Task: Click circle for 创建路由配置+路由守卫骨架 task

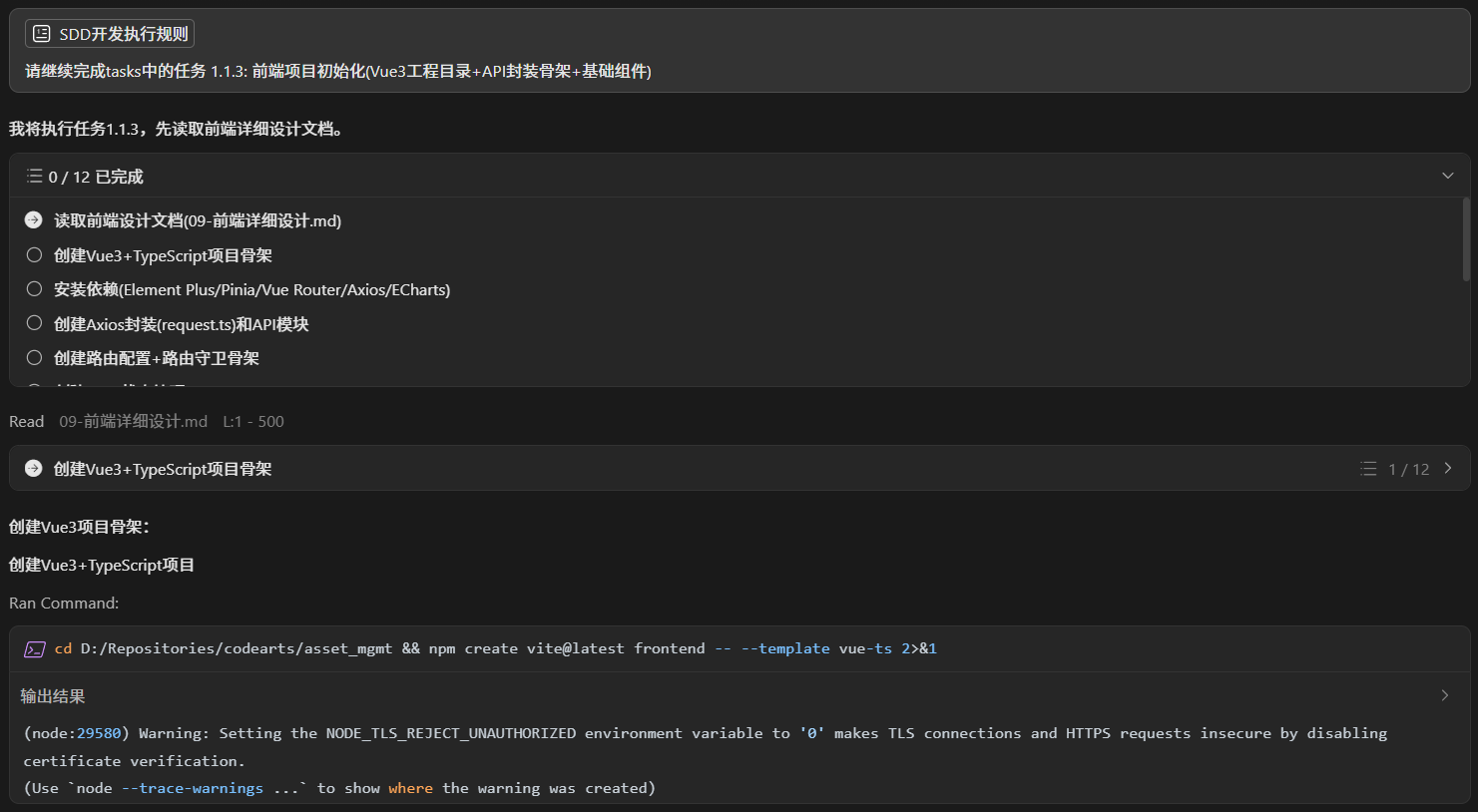Action: [34, 357]
